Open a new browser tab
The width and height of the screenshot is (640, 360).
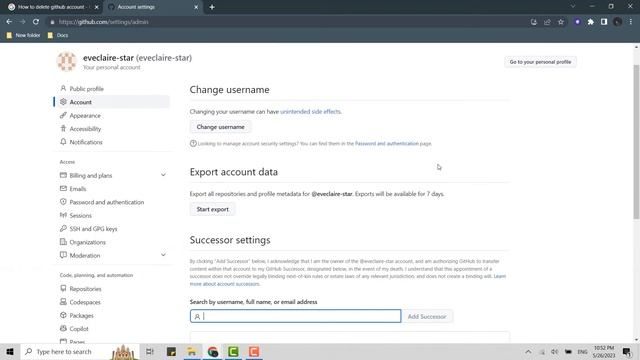(x=212, y=7)
